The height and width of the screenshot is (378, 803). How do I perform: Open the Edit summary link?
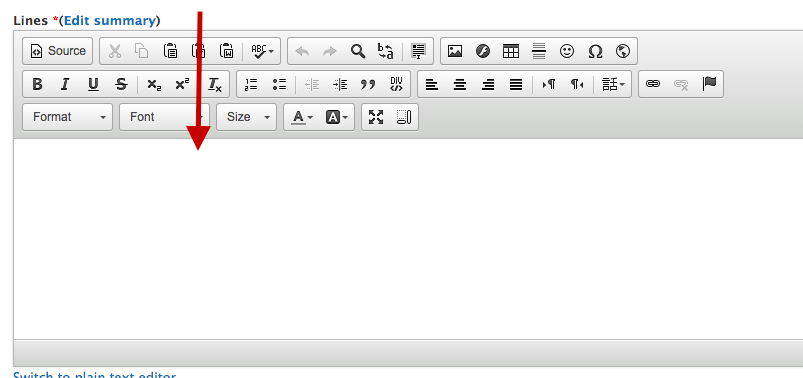click(110, 20)
